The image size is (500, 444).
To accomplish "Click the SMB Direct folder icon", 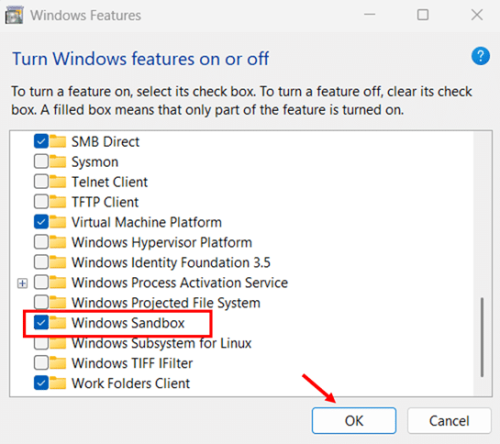I will (58, 141).
